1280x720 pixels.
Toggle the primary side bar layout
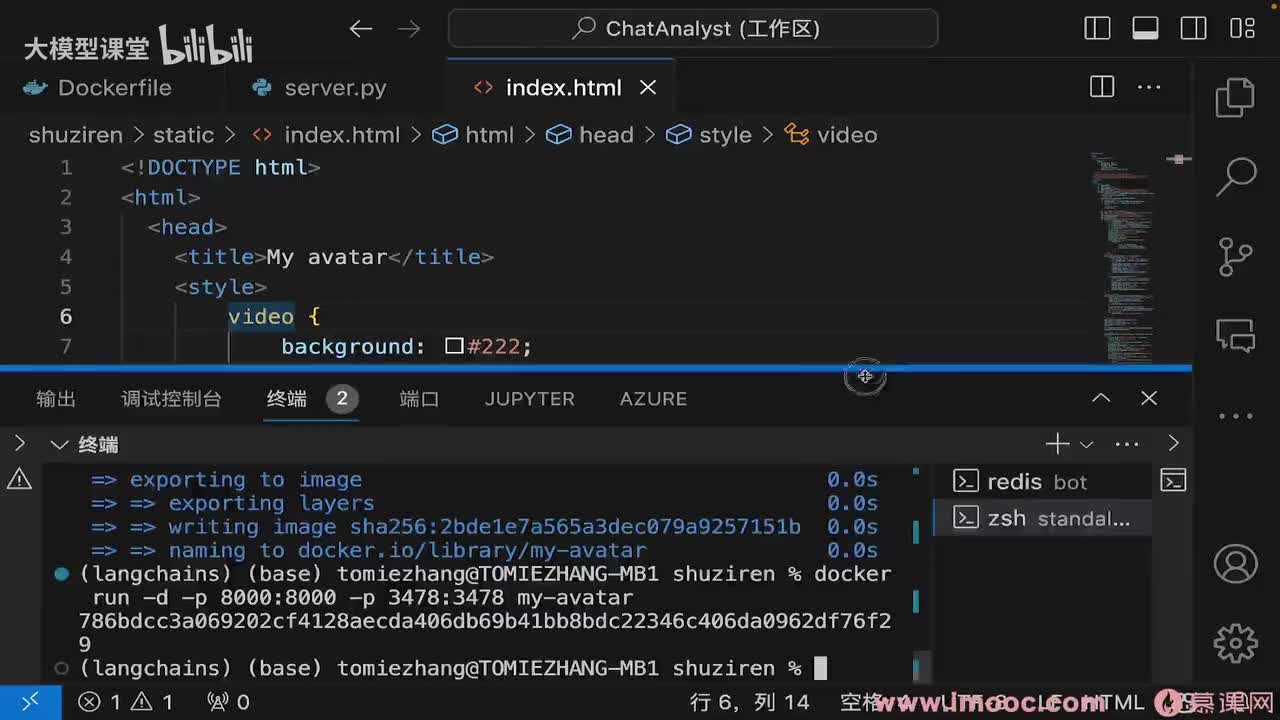[x=1097, y=28]
